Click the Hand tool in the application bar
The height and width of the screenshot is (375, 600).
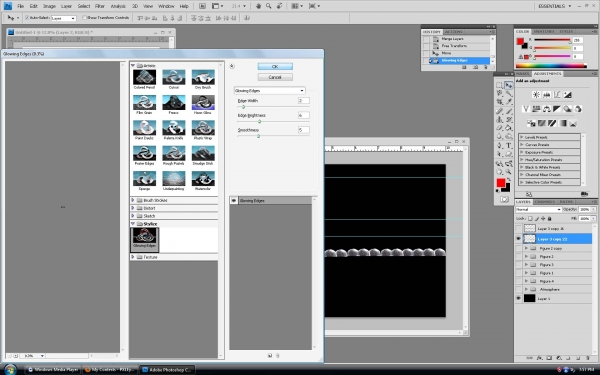(x=258, y=6)
